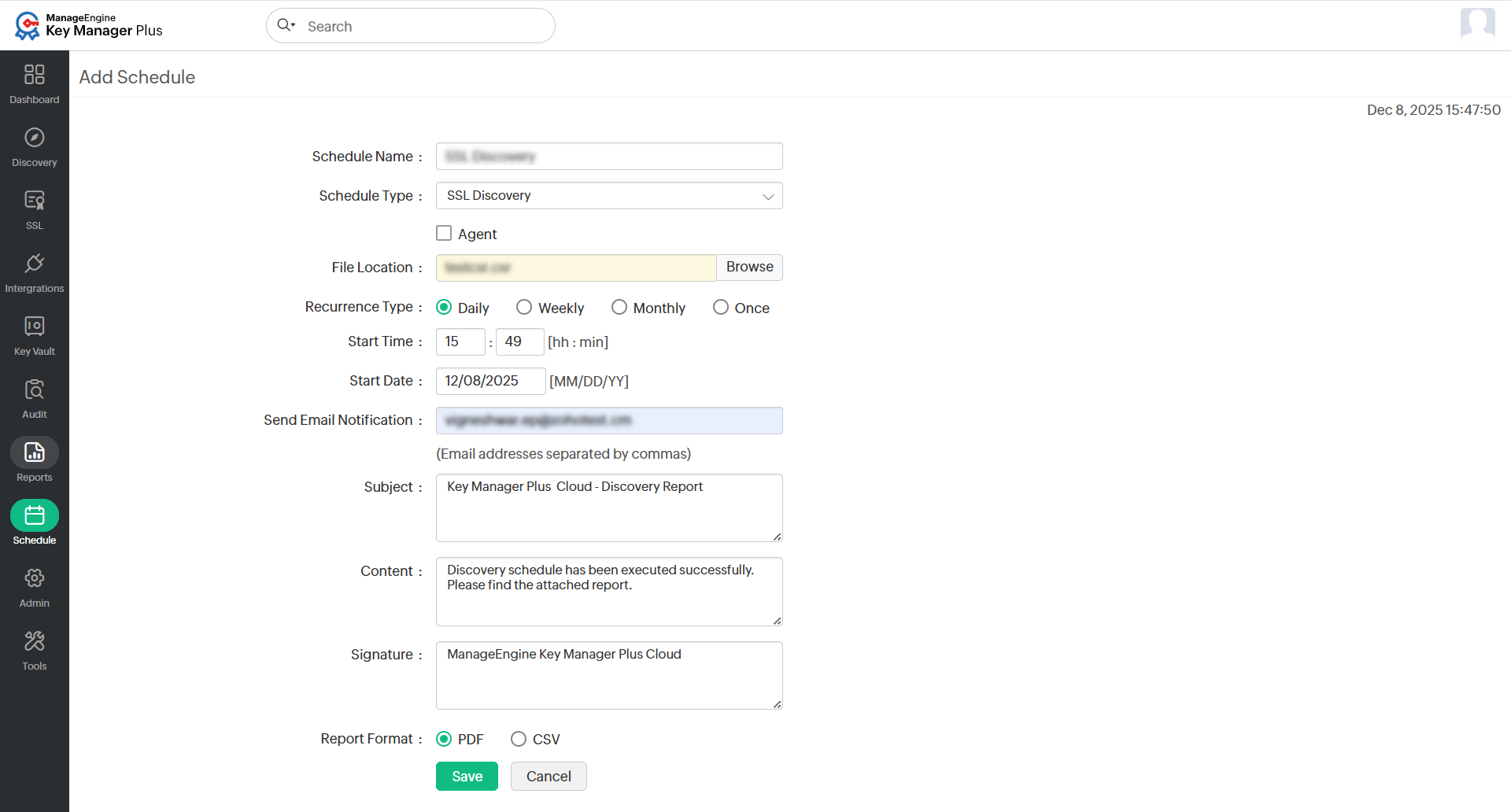
Task: Open the Key Vault icon
Action: (x=35, y=327)
